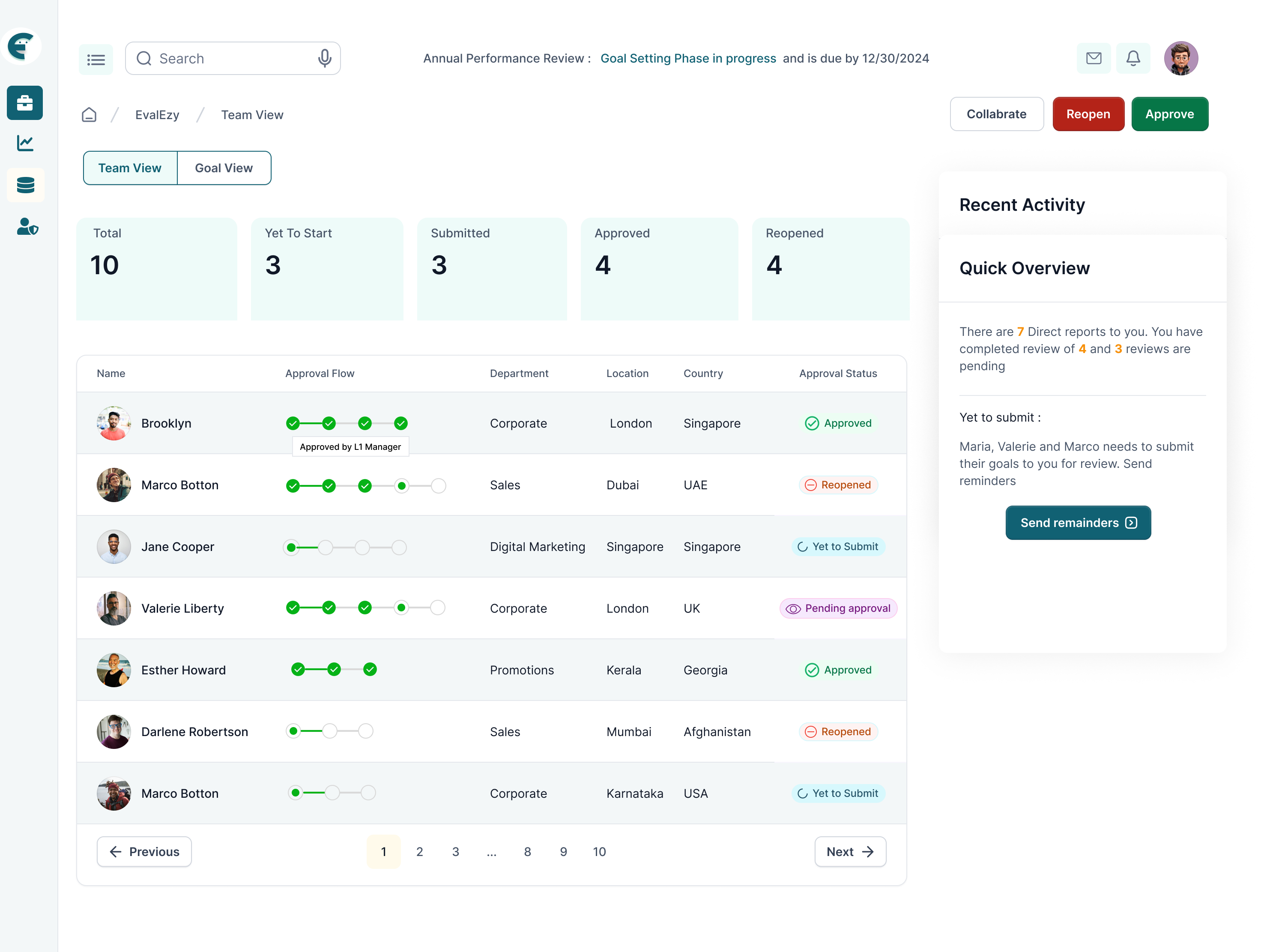Image resolution: width=1261 pixels, height=952 pixels.
Task: Click Darlene Robertson's avatar photo
Action: [114, 731]
